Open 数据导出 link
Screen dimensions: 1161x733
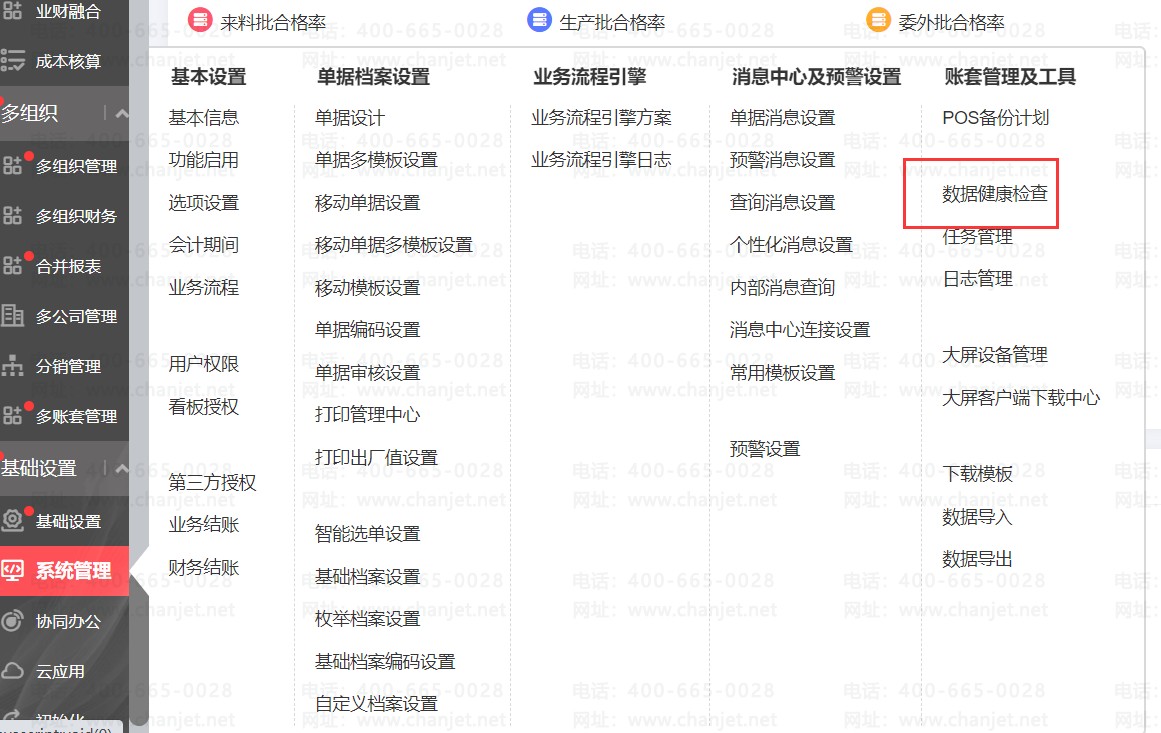[x=977, y=559]
